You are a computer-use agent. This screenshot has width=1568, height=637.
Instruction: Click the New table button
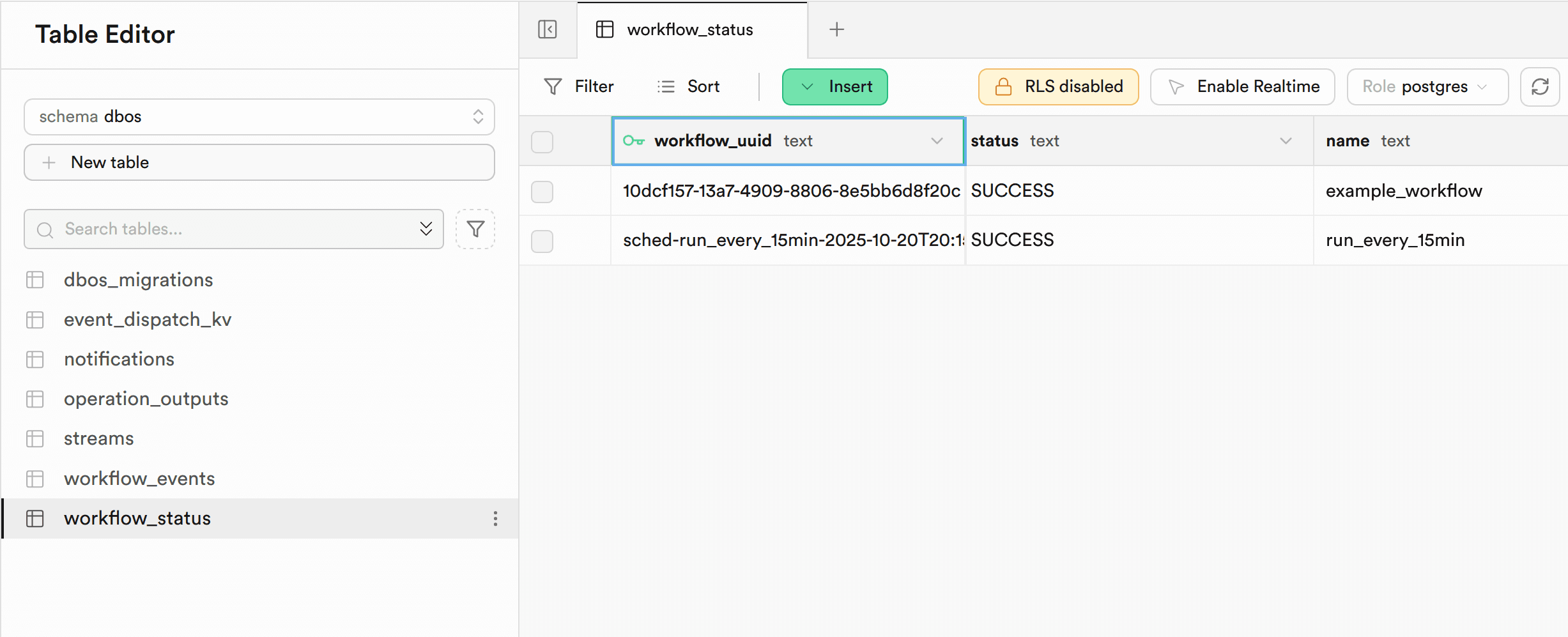click(x=259, y=162)
